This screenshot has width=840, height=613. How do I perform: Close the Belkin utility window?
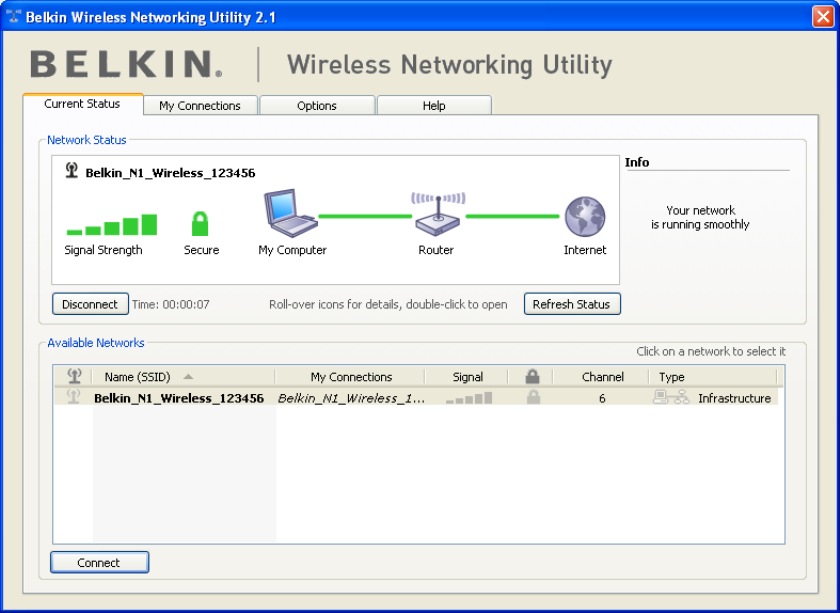(822, 17)
